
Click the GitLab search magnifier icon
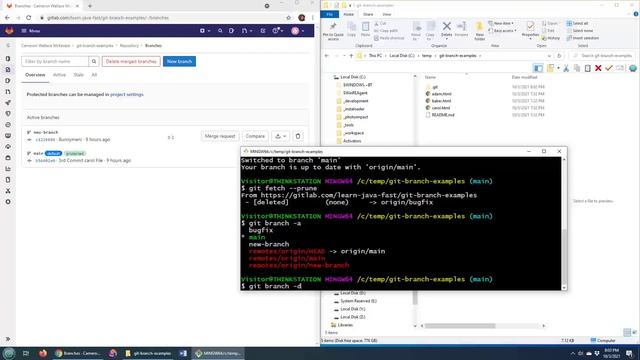coord(220,31)
